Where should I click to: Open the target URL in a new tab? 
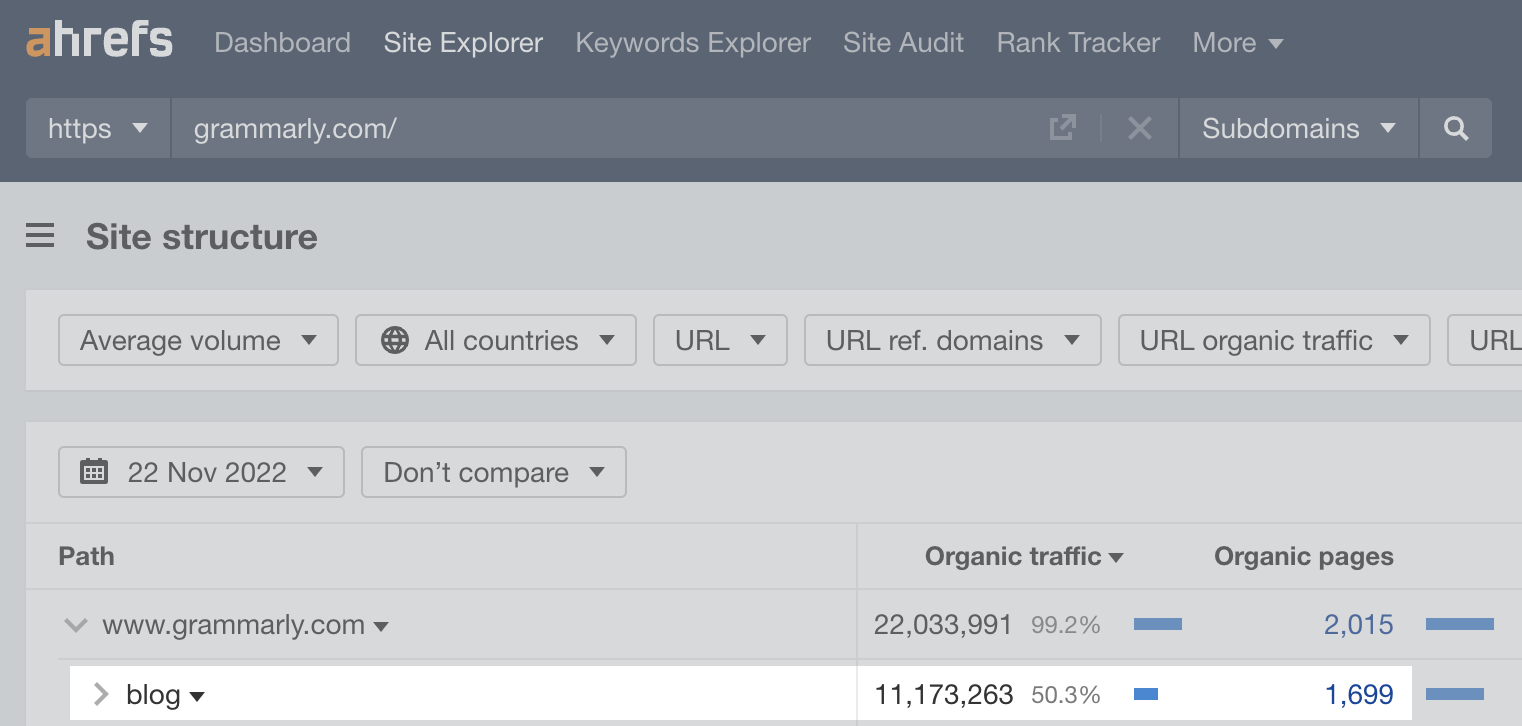[1062, 128]
